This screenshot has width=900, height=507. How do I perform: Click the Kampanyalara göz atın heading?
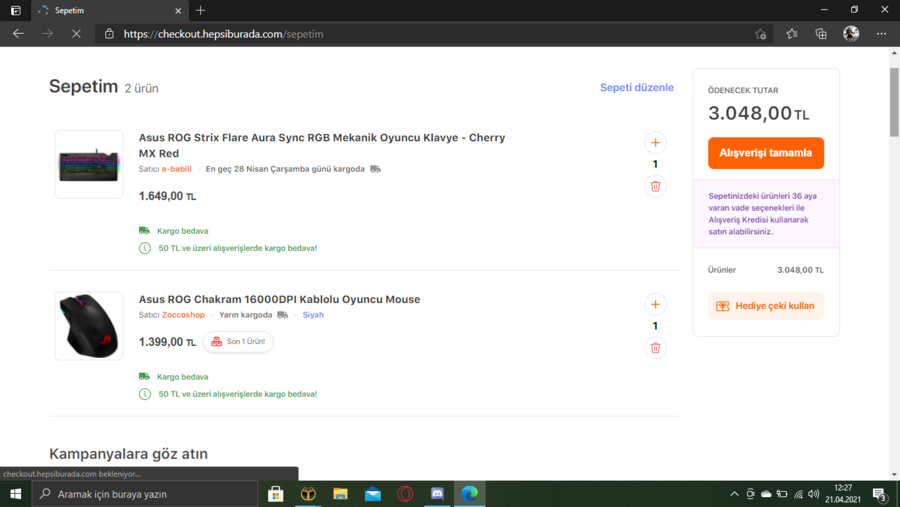click(x=128, y=454)
